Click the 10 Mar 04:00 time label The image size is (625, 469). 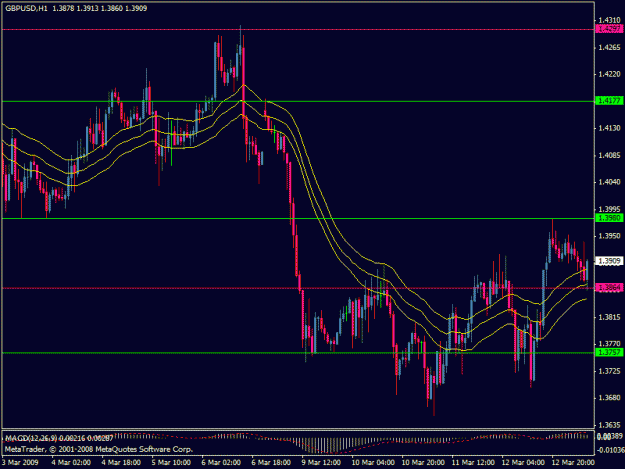[373, 462]
